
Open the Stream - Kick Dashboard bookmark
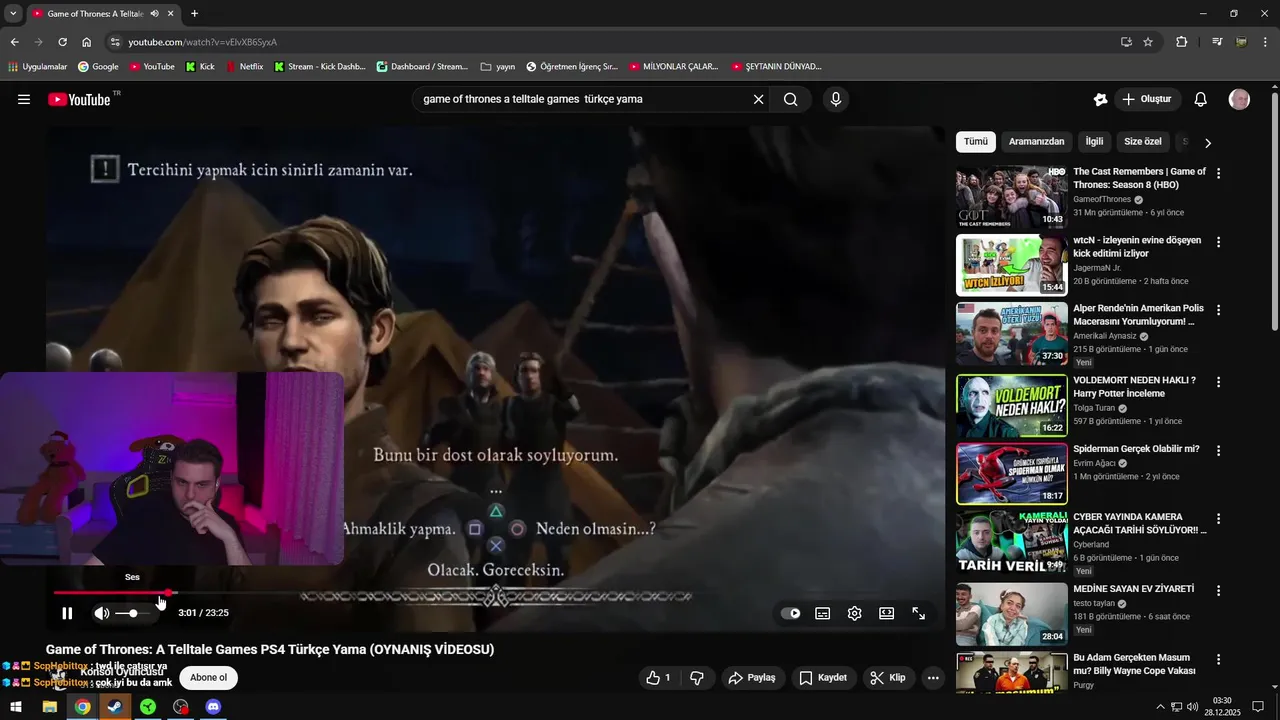pos(320,67)
